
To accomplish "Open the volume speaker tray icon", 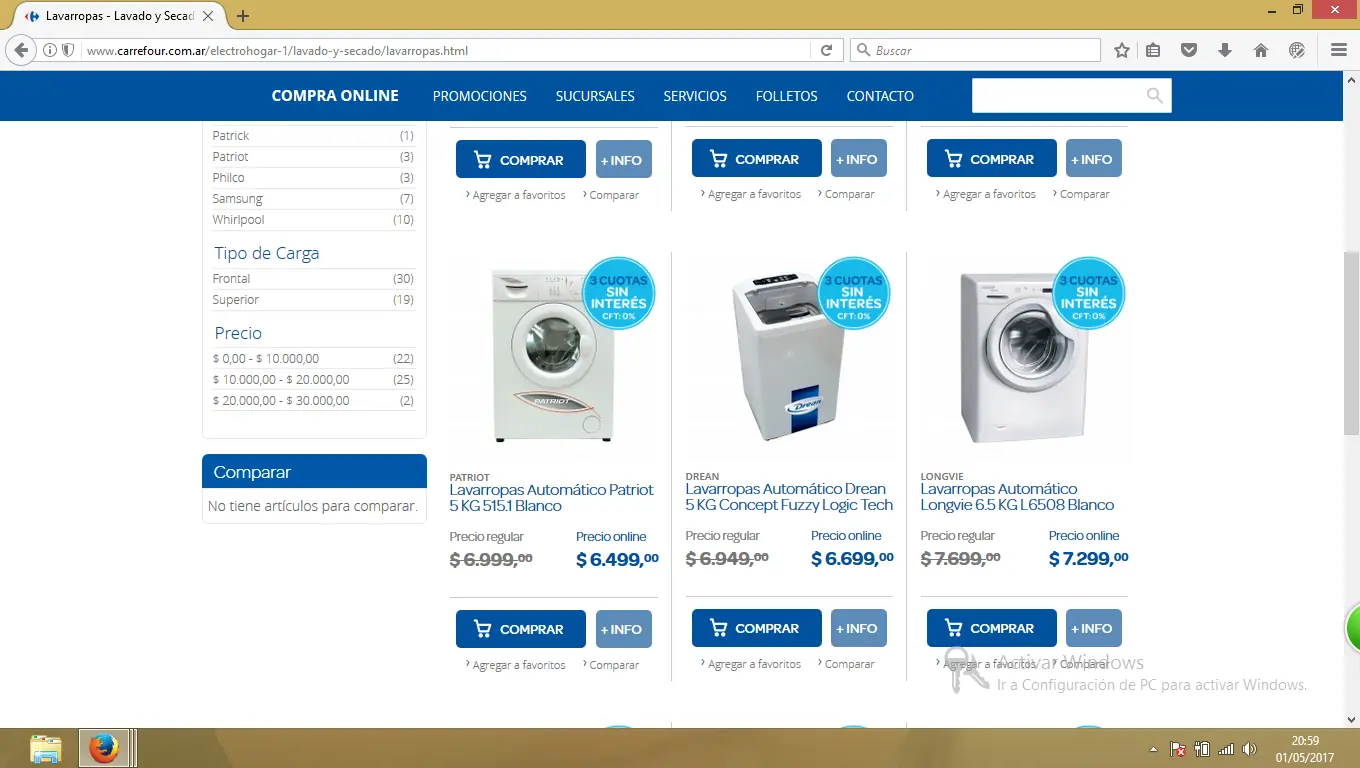I will pos(1250,749).
